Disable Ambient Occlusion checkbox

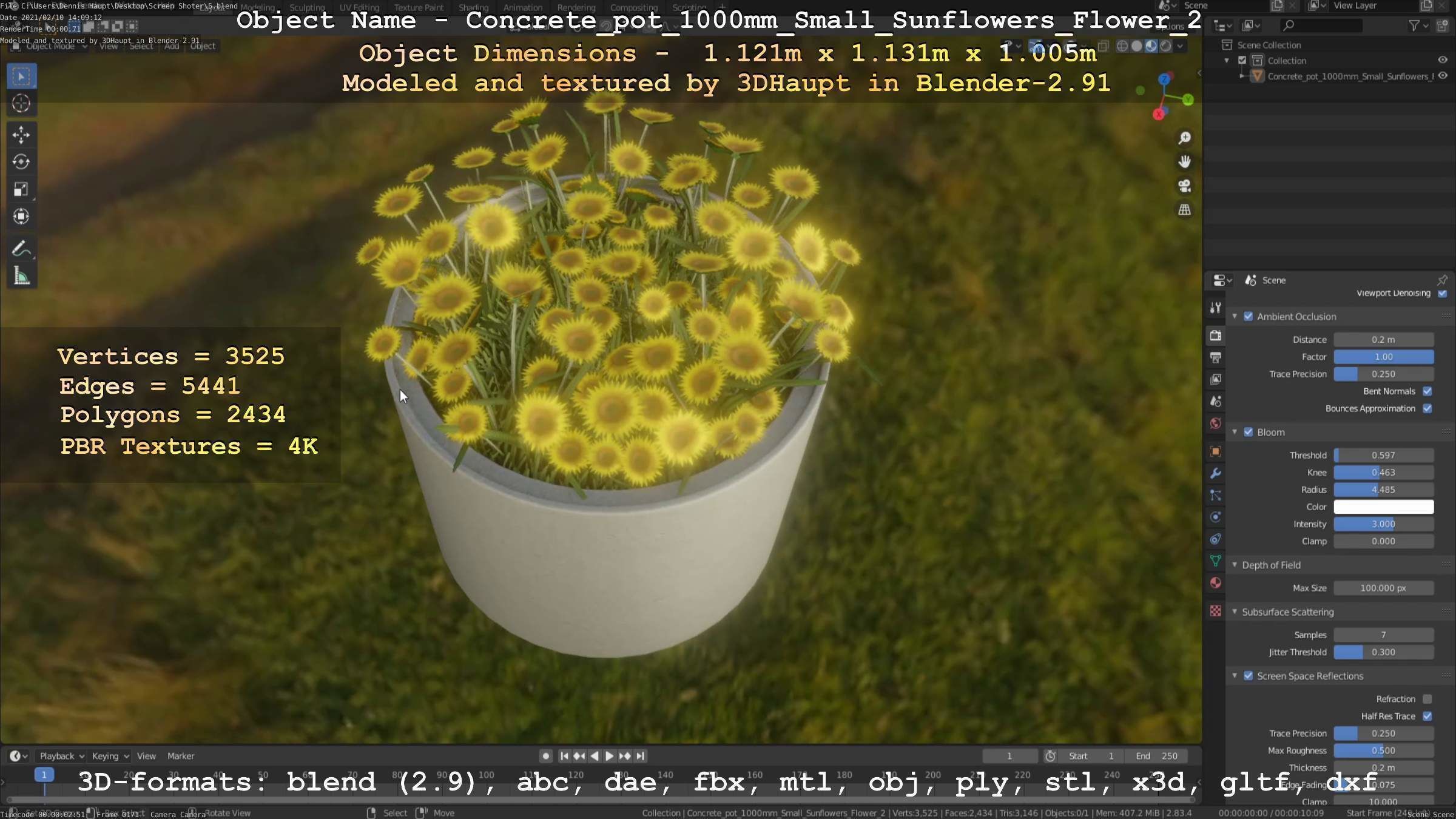(1248, 317)
